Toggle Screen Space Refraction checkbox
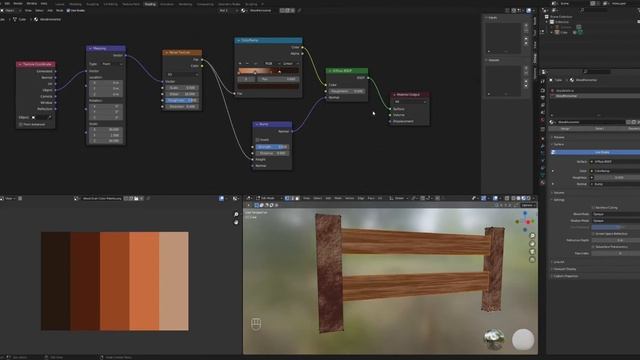 click(x=593, y=234)
